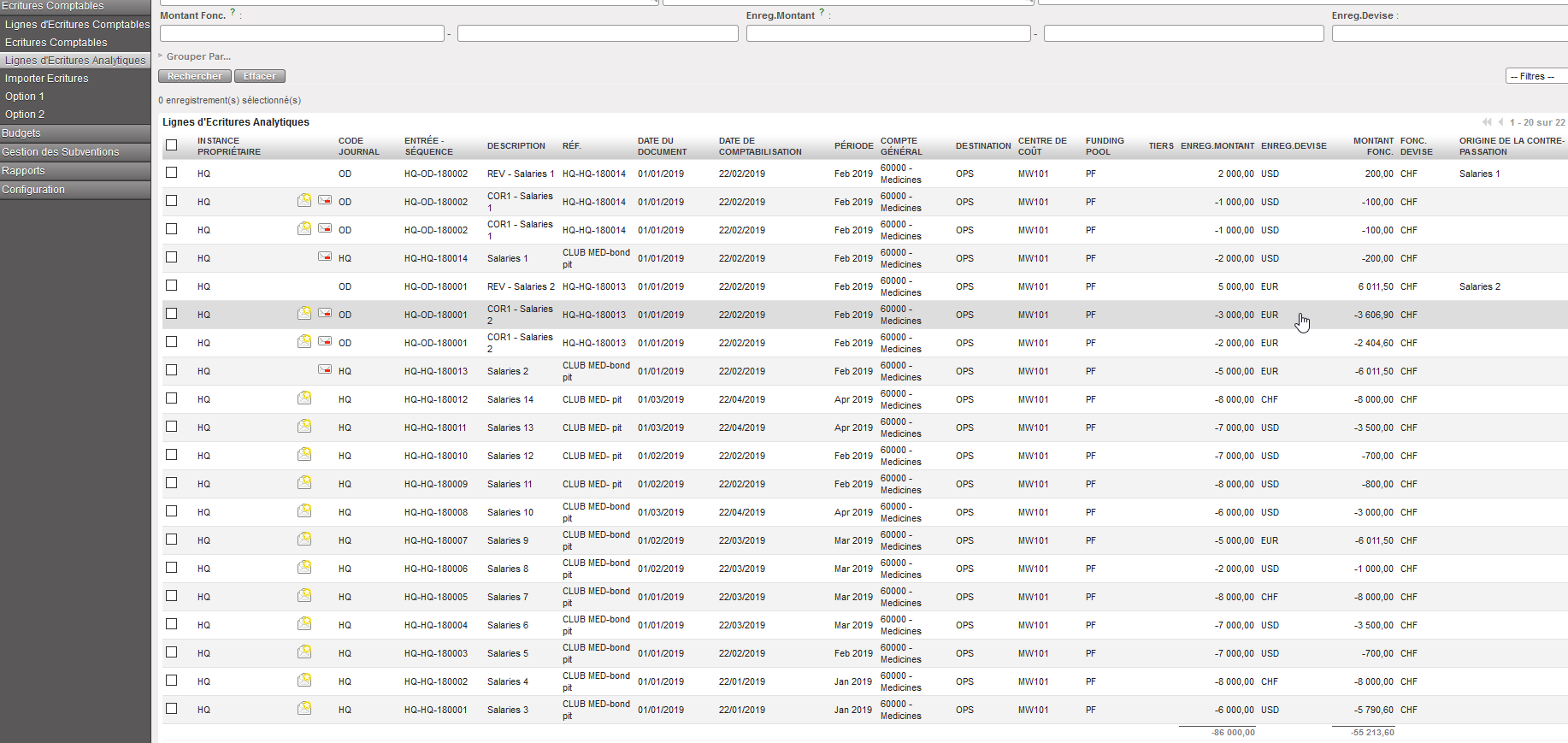
Task: Click the red envelope icon on the HQ-HQ-180014 row
Action: (325, 257)
